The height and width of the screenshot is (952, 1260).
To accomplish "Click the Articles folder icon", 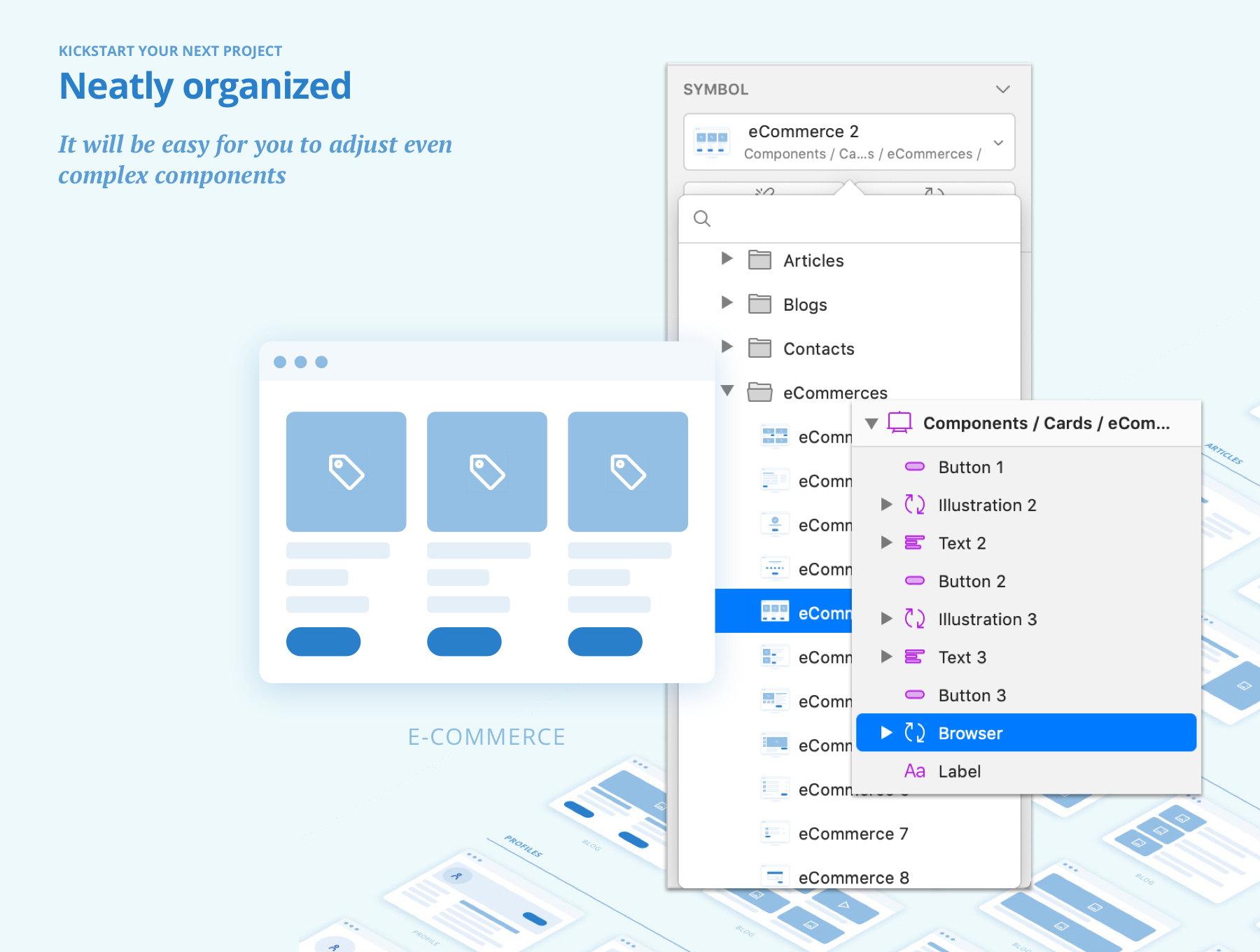I will [x=759, y=260].
